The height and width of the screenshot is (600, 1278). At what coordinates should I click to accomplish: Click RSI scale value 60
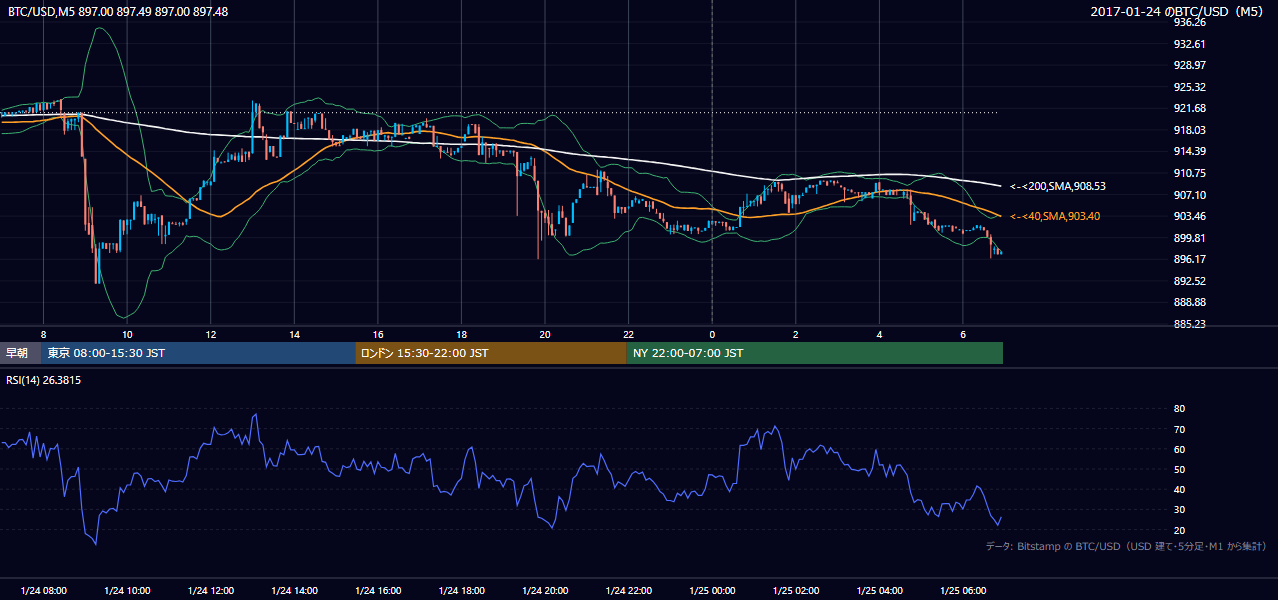pyautogui.click(x=1179, y=449)
